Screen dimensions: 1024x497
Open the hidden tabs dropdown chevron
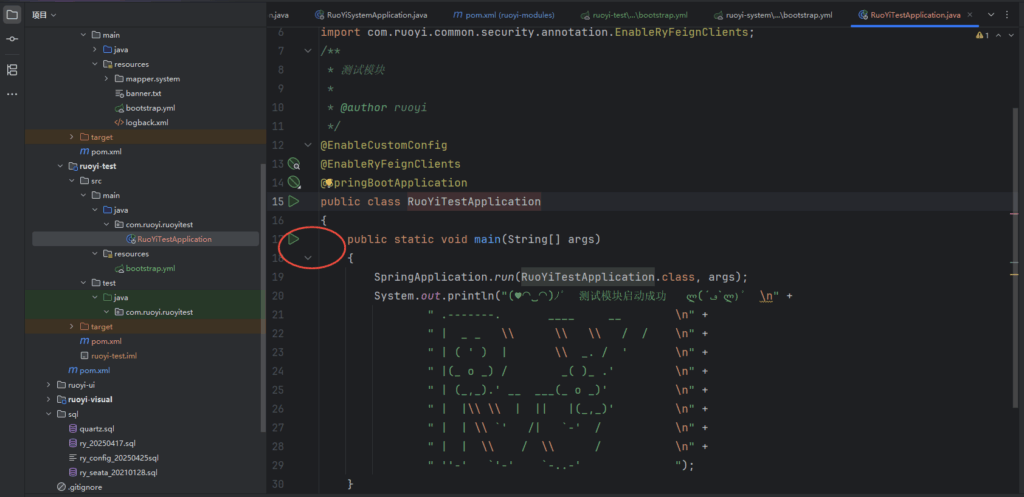(x=991, y=15)
